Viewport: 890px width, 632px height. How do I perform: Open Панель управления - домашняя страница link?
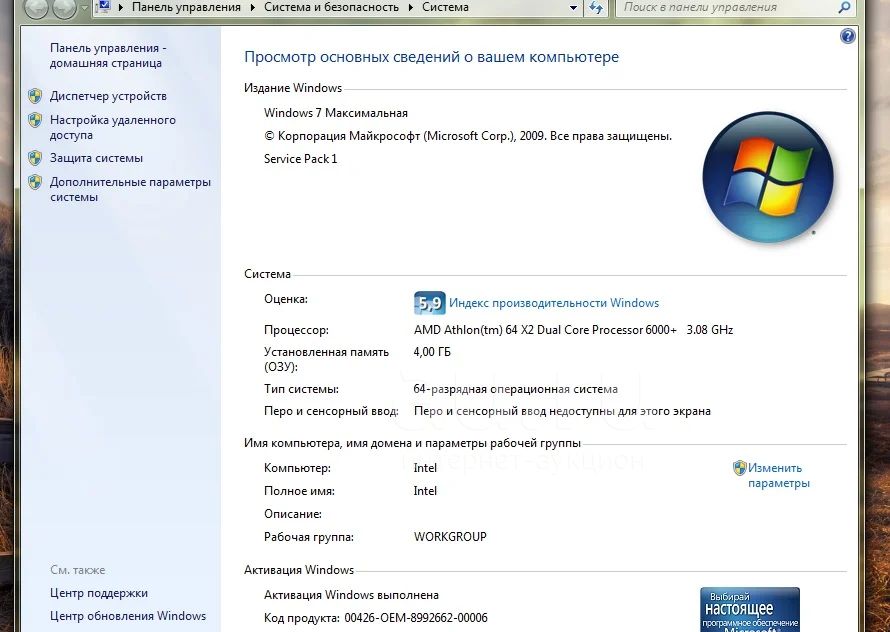(108, 56)
